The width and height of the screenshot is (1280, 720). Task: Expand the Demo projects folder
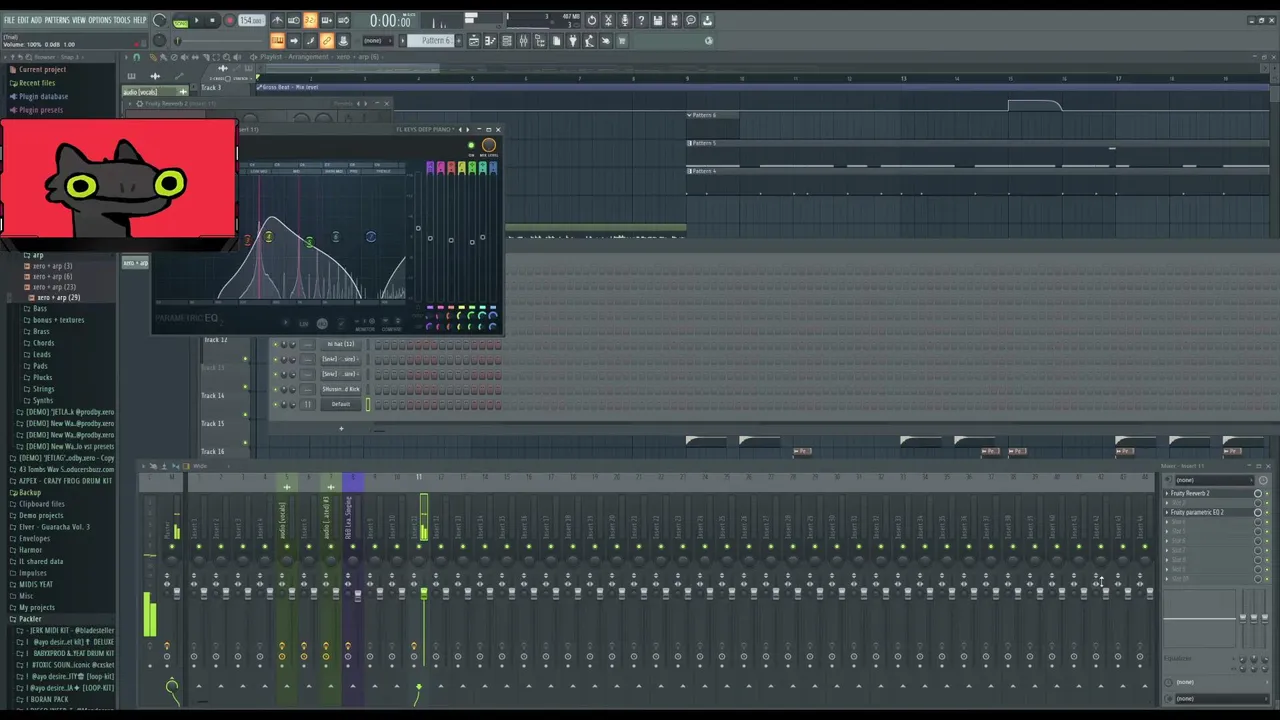click(41, 515)
